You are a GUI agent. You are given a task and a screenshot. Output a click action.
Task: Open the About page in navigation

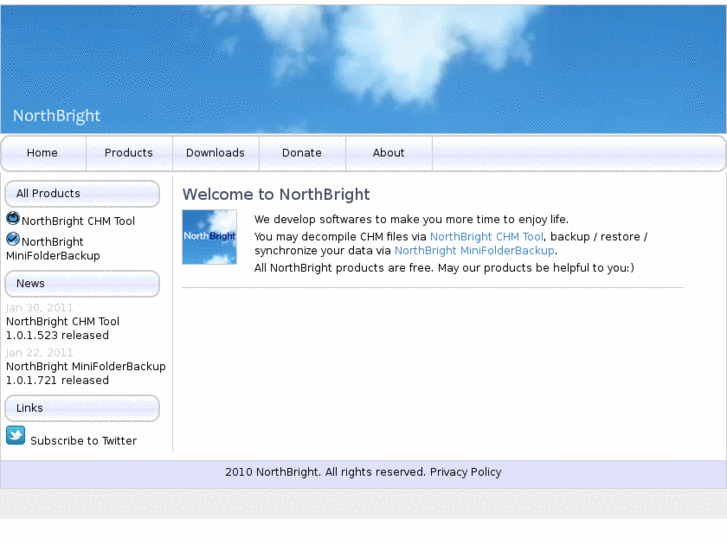click(x=389, y=153)
